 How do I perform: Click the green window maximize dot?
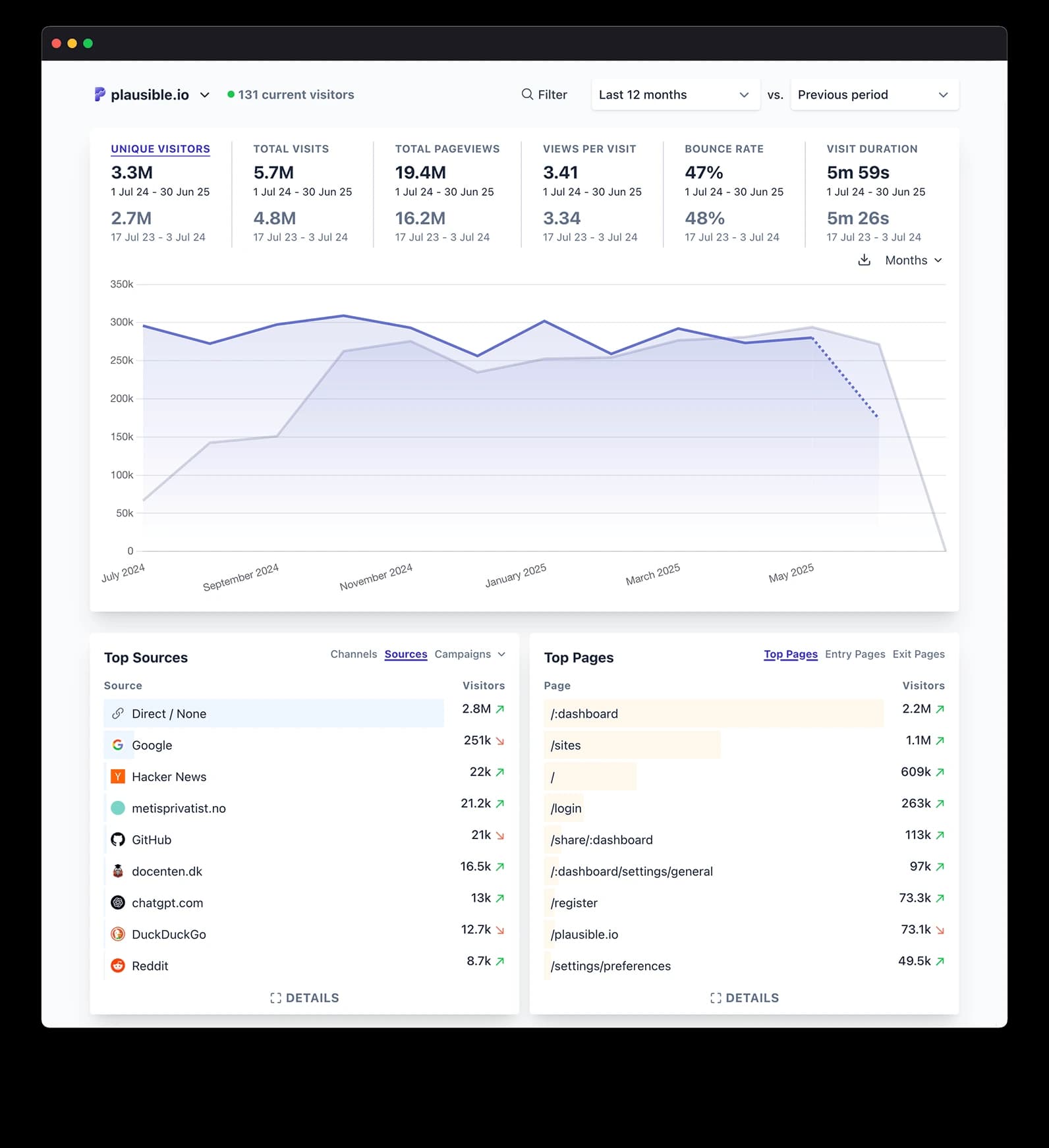(88, 43)
